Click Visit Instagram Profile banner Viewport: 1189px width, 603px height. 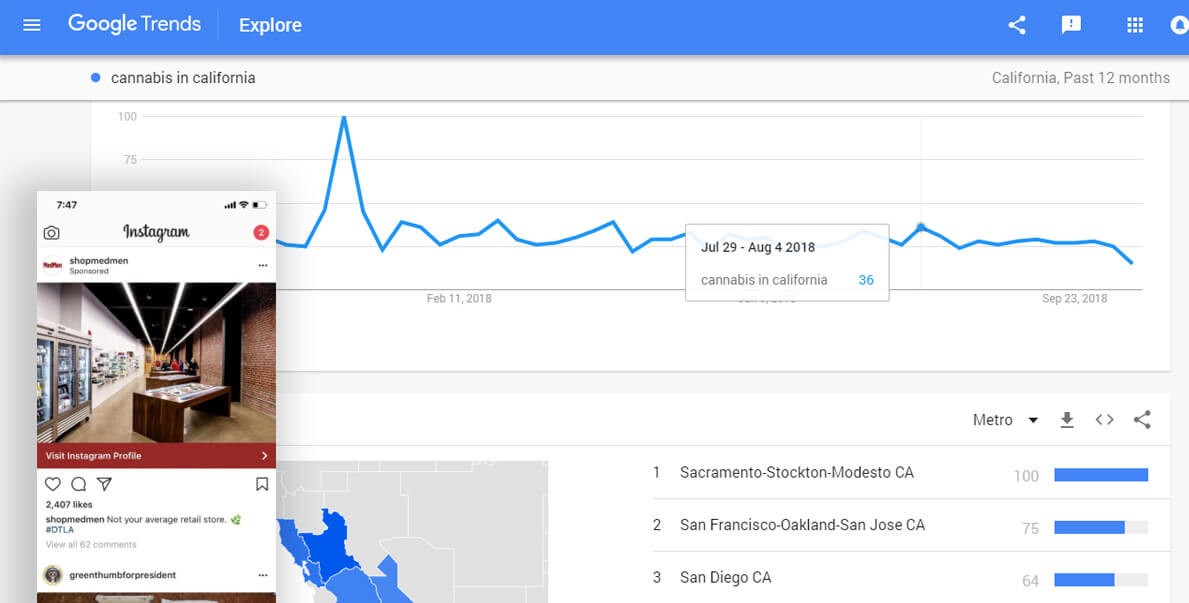[x=156, y=456]
